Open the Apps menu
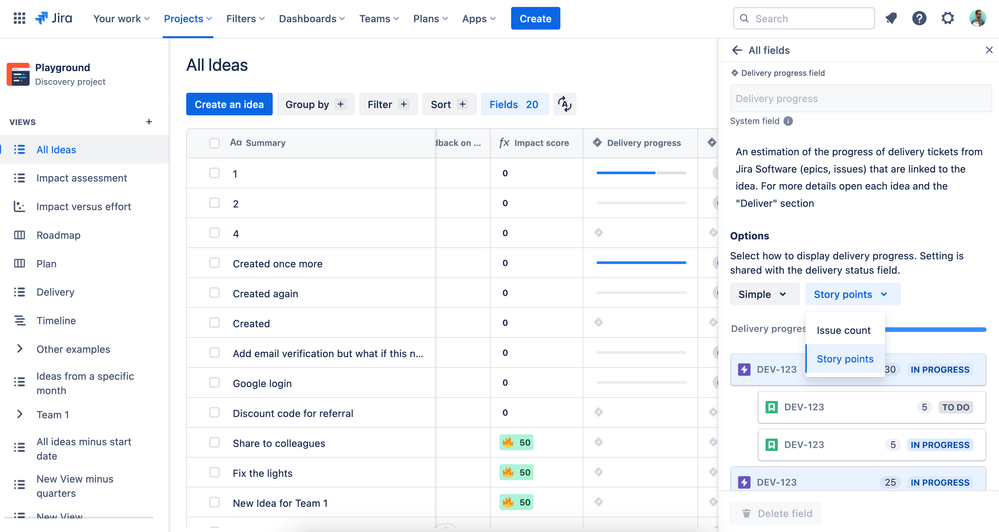Image resolution: width=999 pixels, height=532 pixels. tap(479, 18)
